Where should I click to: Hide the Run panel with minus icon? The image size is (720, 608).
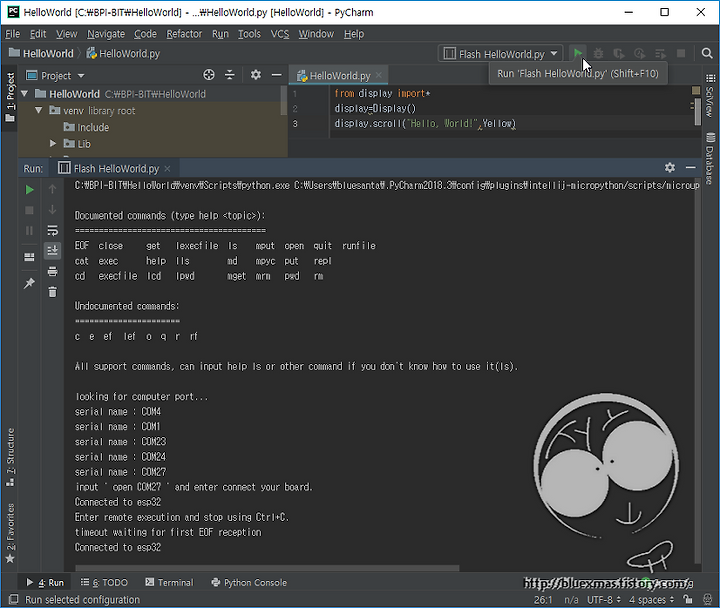[x=691, y=168]
